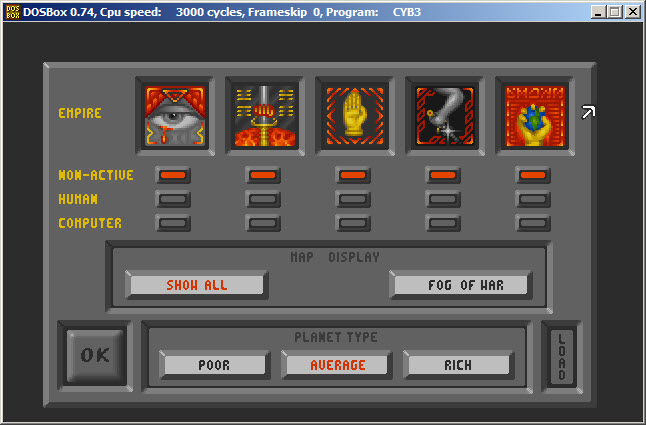Set globe empire to Human player
The height and width of the screenshot is (425, 646).
pyautogui.click(x=533, y=199)
